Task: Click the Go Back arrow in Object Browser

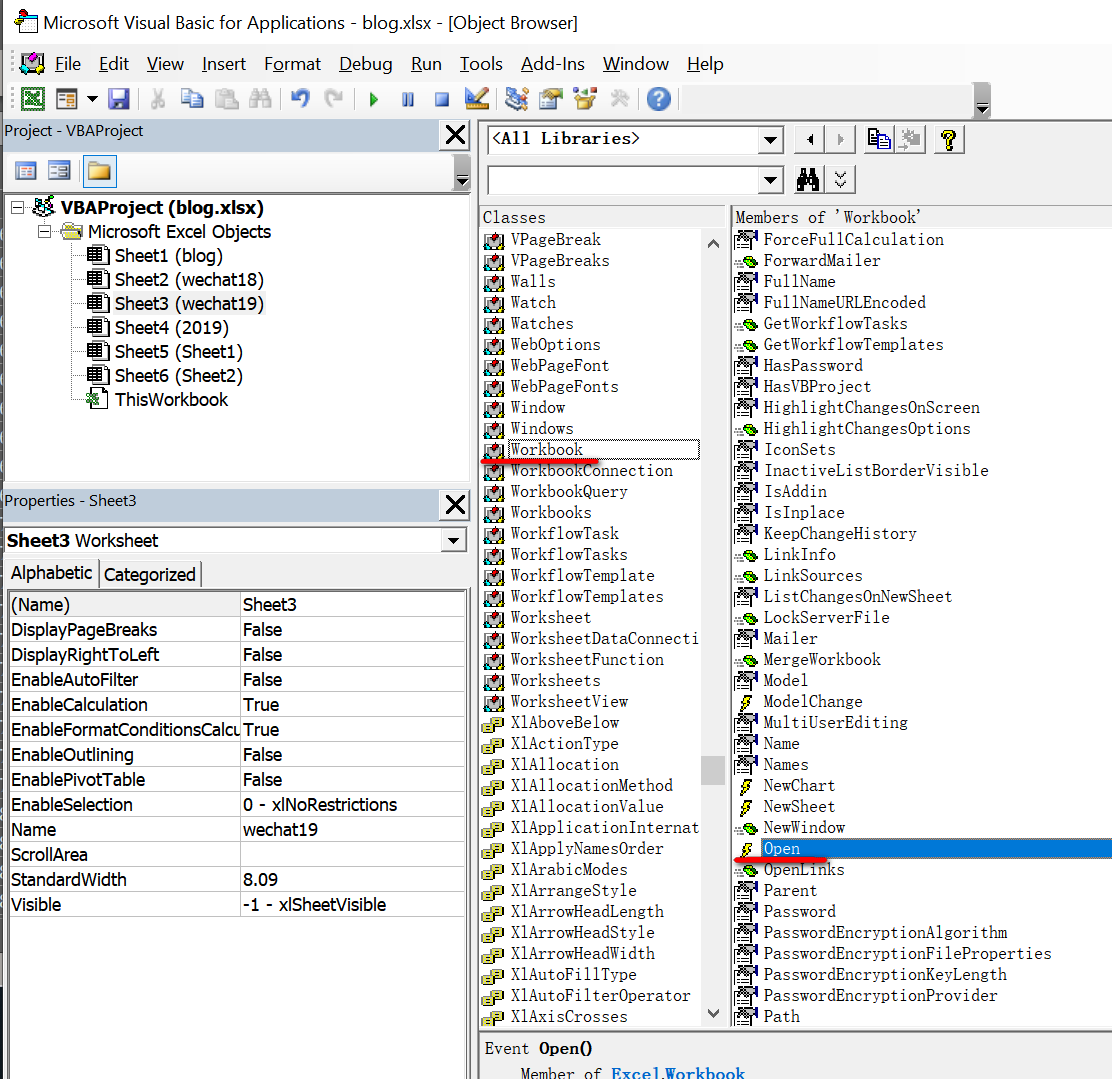Action: 810,140
